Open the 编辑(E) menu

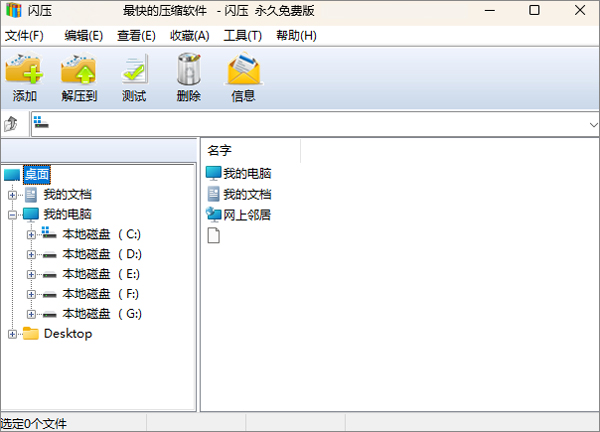(83, 36)
